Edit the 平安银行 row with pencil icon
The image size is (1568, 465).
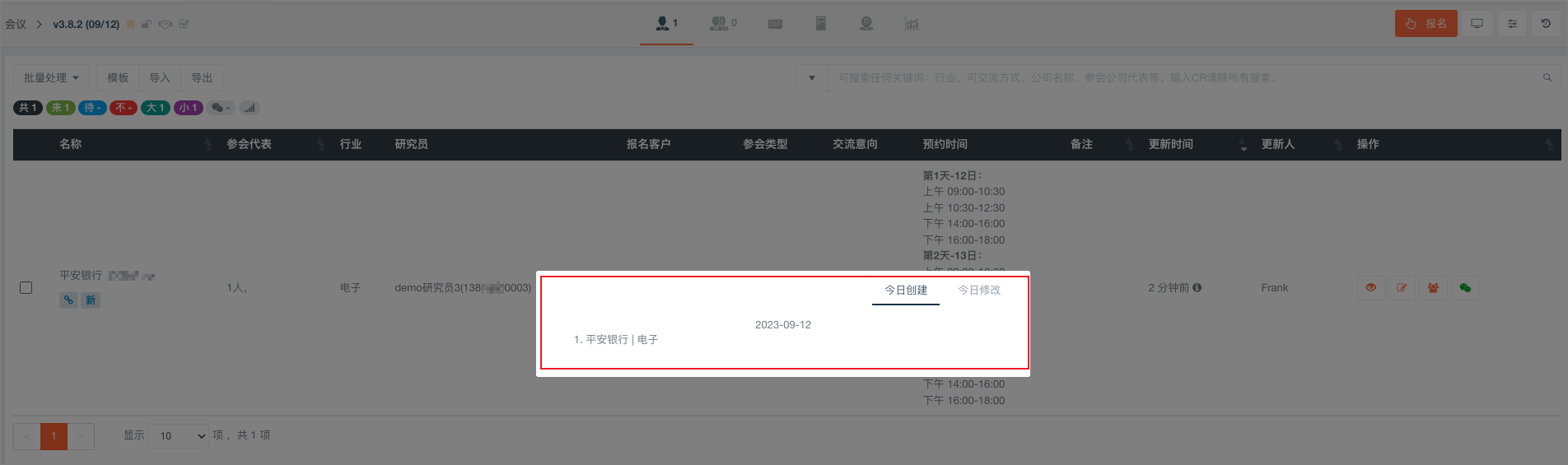tap(1402, 288)
